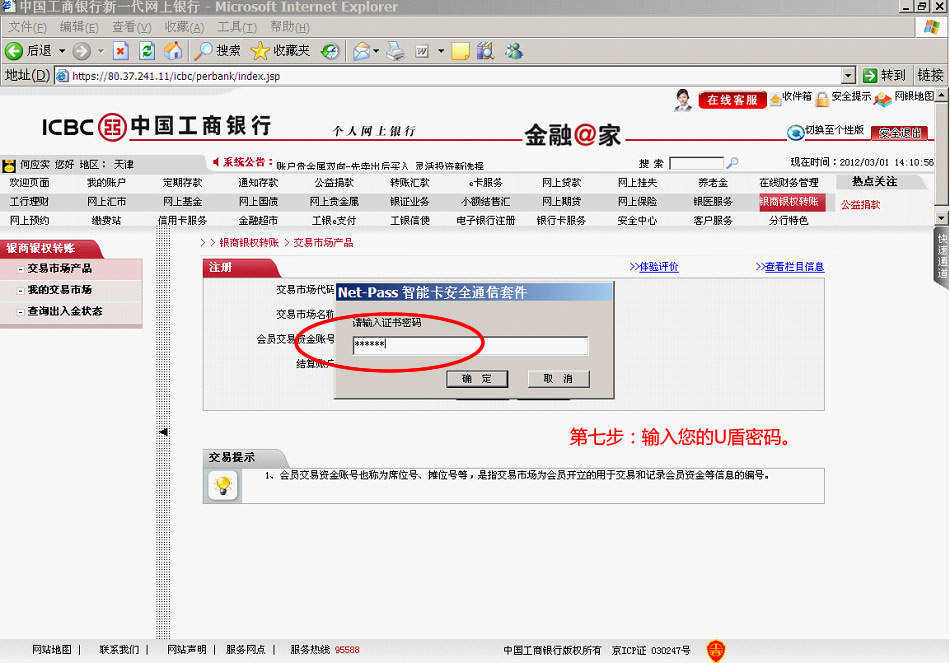Print the page with the printer icon
Image resolution: width=950 pixels, height=663 pixels.
click(395, 51)
